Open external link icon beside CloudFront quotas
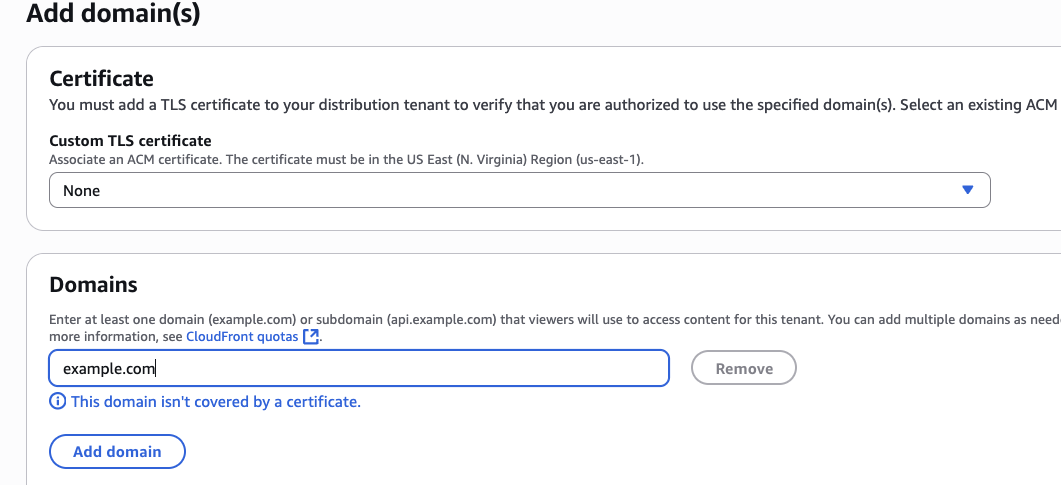The width and height of the screenshot is (1061, 485). [310, 337]
